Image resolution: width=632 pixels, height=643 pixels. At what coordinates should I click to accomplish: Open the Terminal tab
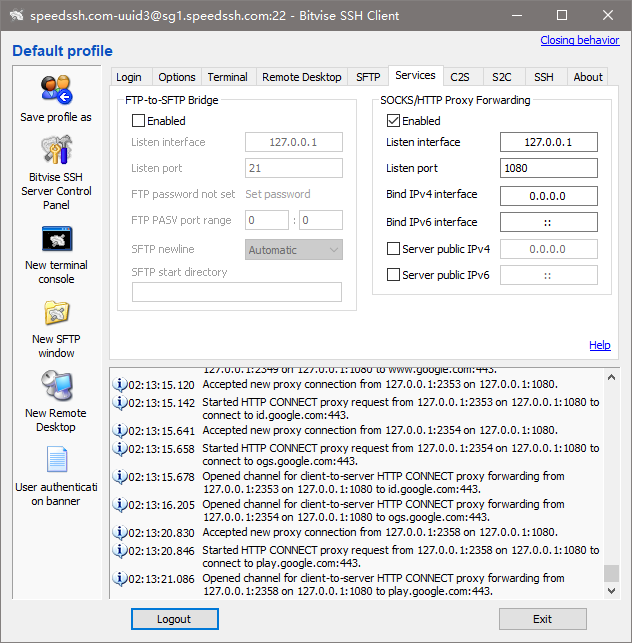click(x=228, y=77)
